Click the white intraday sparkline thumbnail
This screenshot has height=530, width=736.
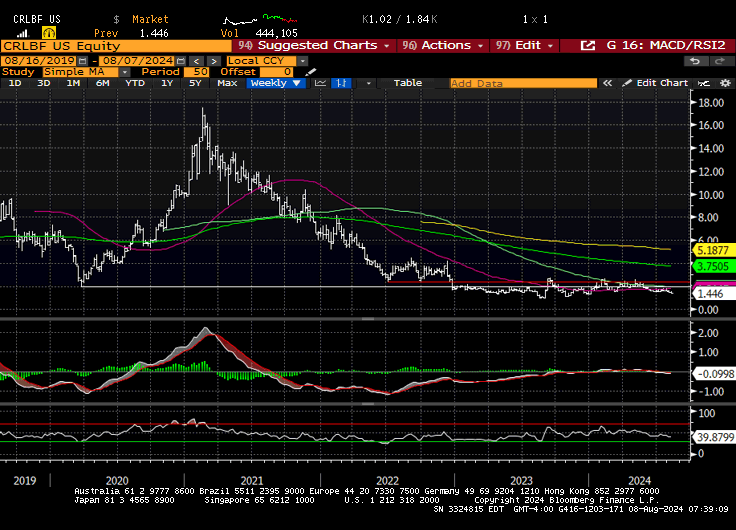(240, 20)
